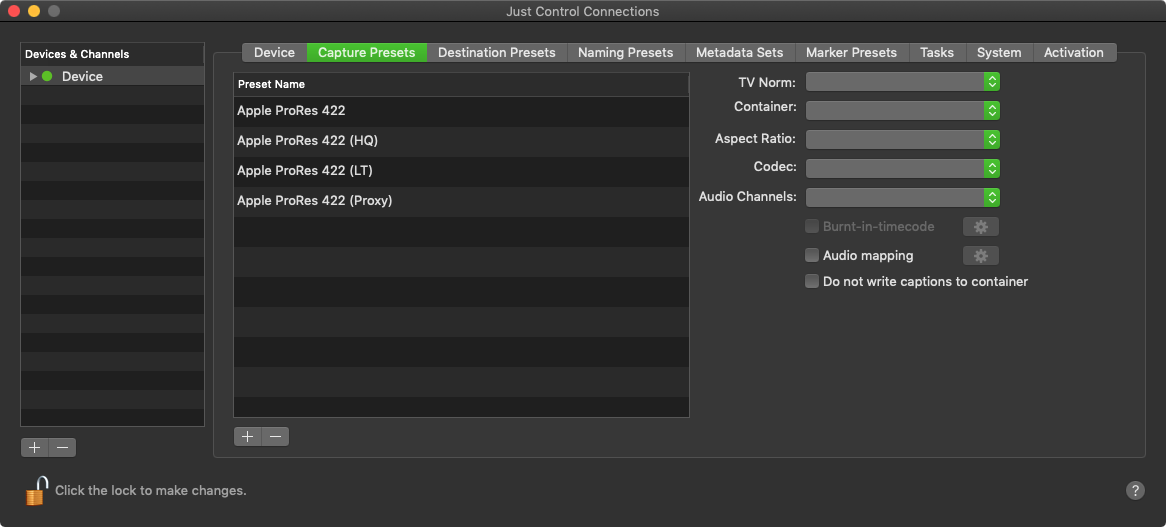The image size is (1166, 527).
Task: Go to the Activation tab
Action: [x=1074, y=53]
